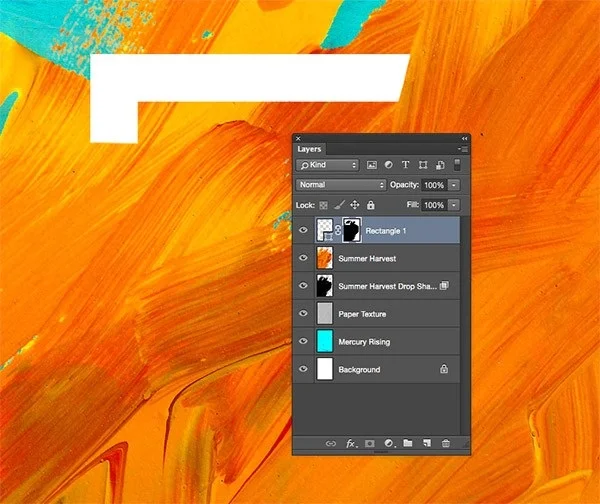Open the Layers panel options menu
Screen dimensions: 600x504
pyautogui.click(x=463, y=149)
